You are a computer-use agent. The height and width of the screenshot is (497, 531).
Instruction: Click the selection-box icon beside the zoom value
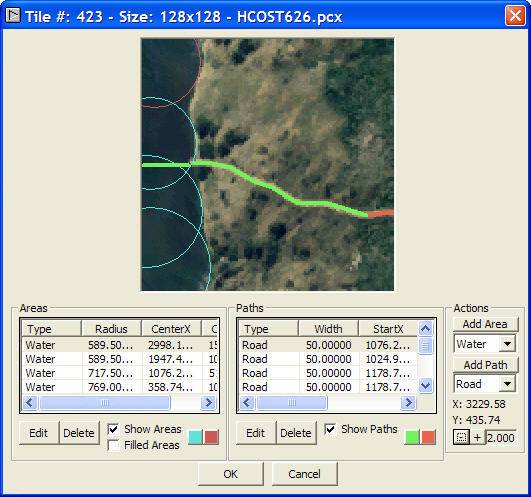tap(461, 437)
